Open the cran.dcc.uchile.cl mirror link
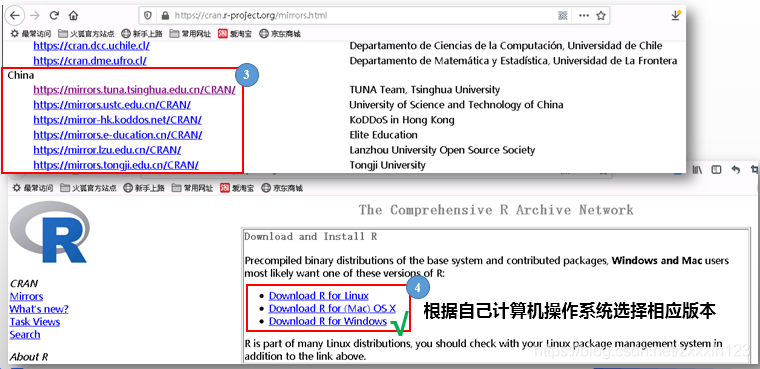 (92, 46)
